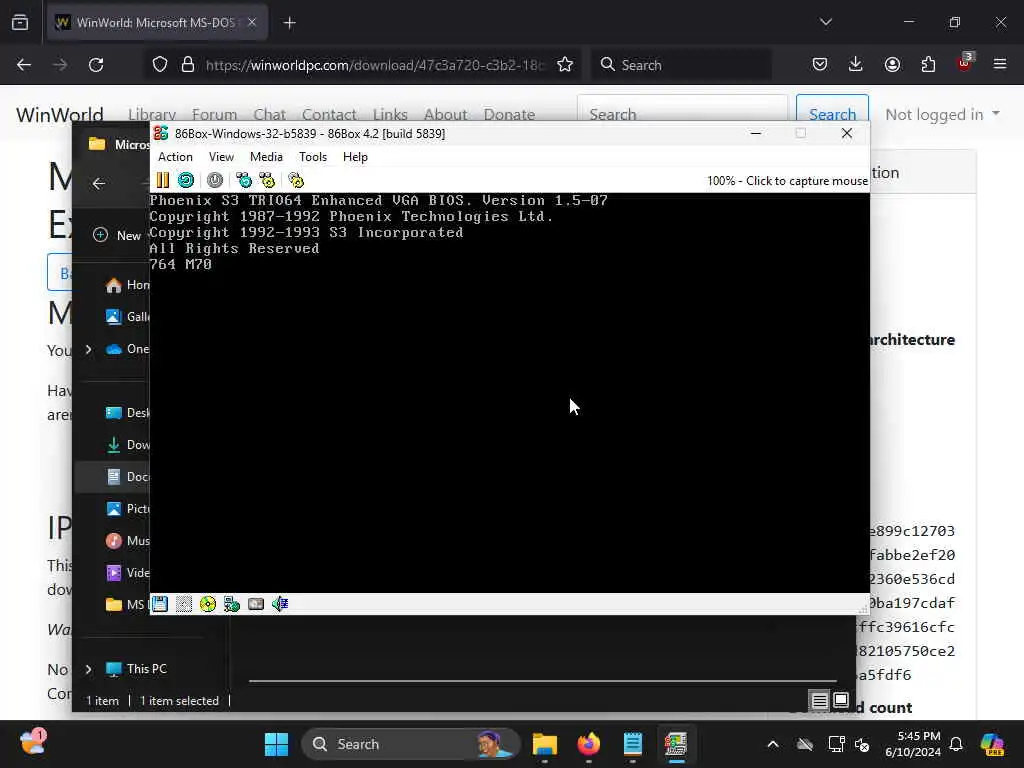
Task: Click the taskbar Search box
Action: 410,744
